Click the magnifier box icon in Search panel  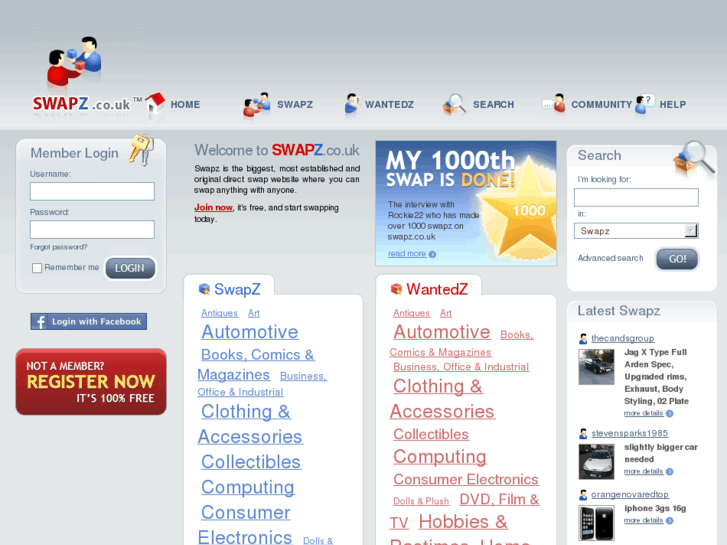693,158
